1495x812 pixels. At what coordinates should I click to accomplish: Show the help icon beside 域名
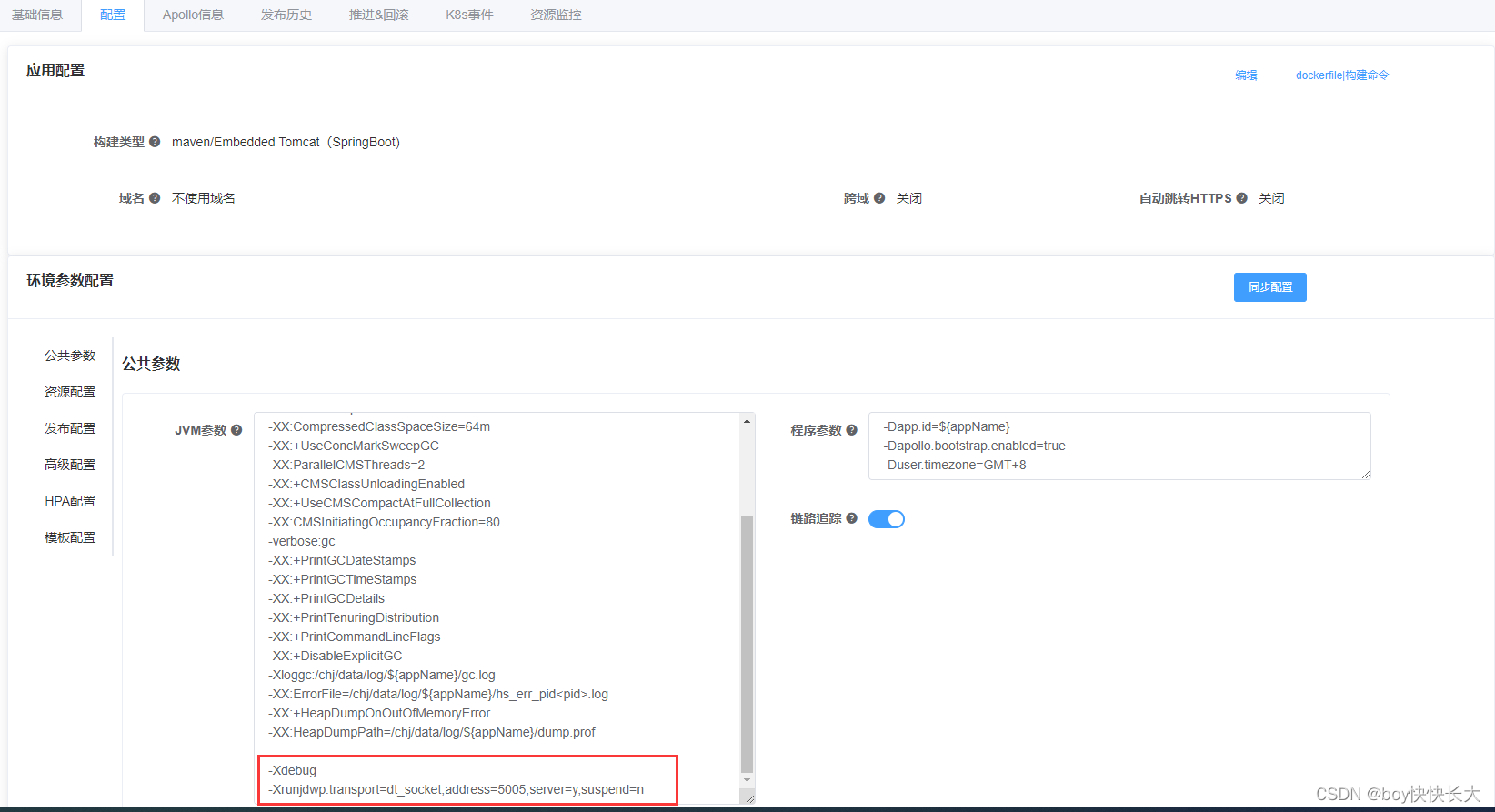click(x=155, y=198)
